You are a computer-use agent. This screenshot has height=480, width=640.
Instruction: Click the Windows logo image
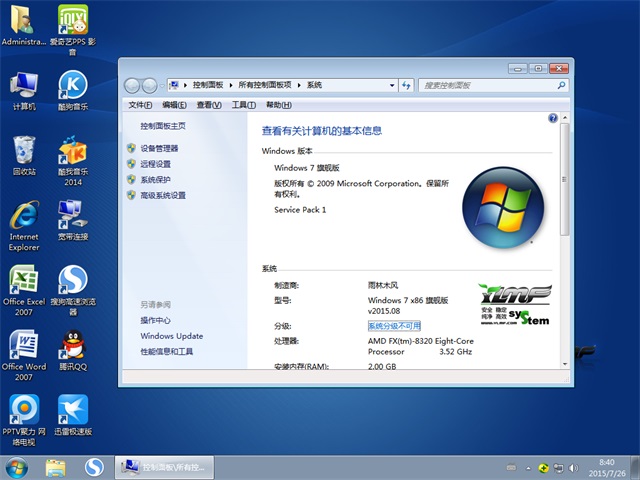[x=503, y=207]
